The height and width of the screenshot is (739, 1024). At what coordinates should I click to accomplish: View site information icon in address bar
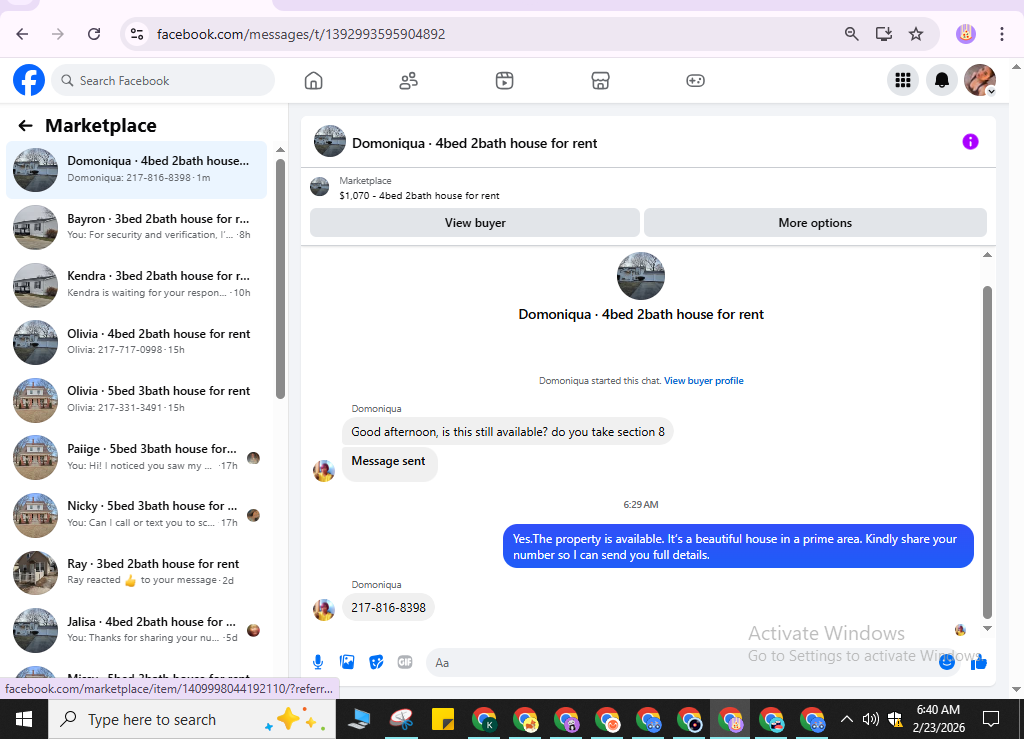136,34
